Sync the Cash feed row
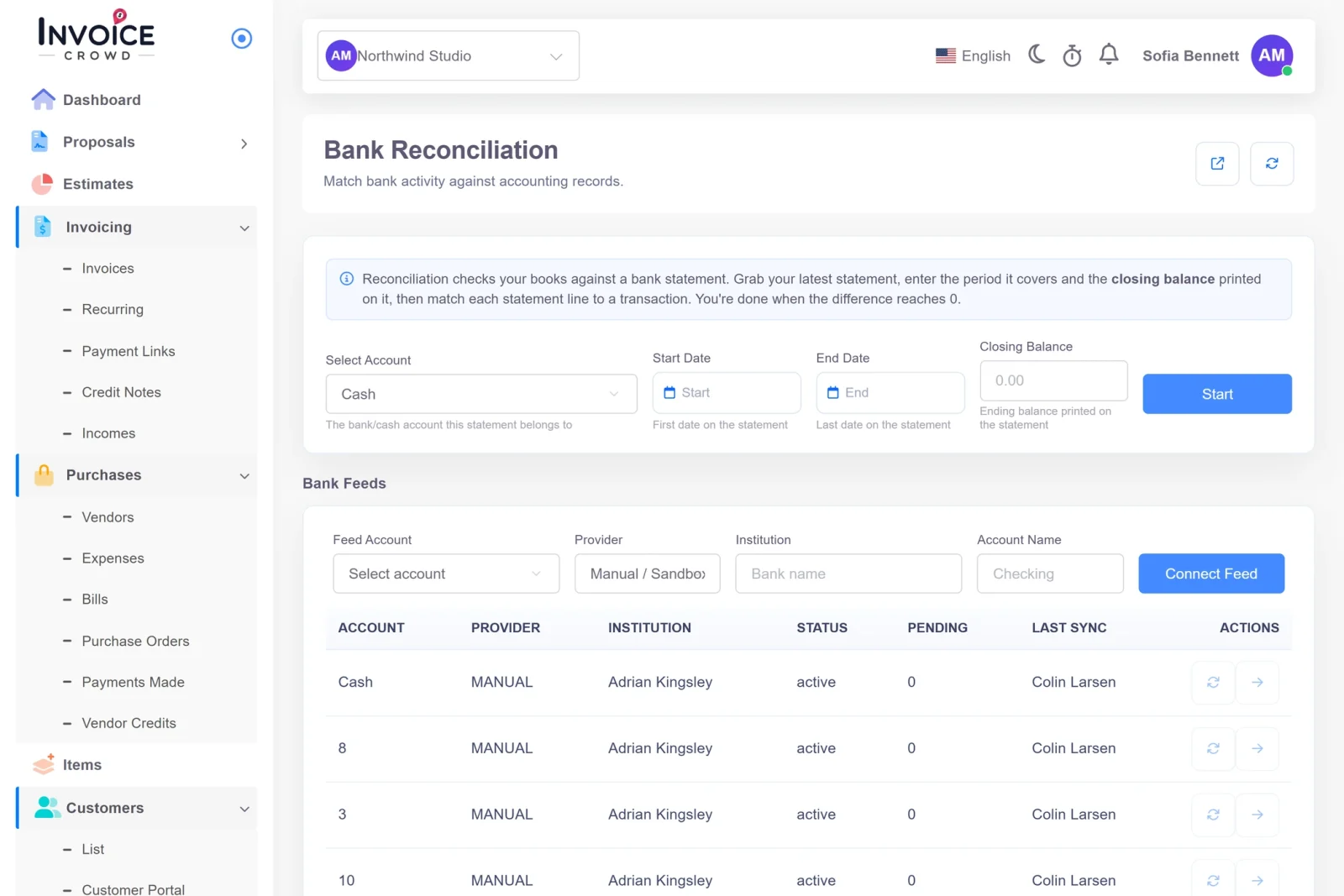 (x=1213, y=683)
